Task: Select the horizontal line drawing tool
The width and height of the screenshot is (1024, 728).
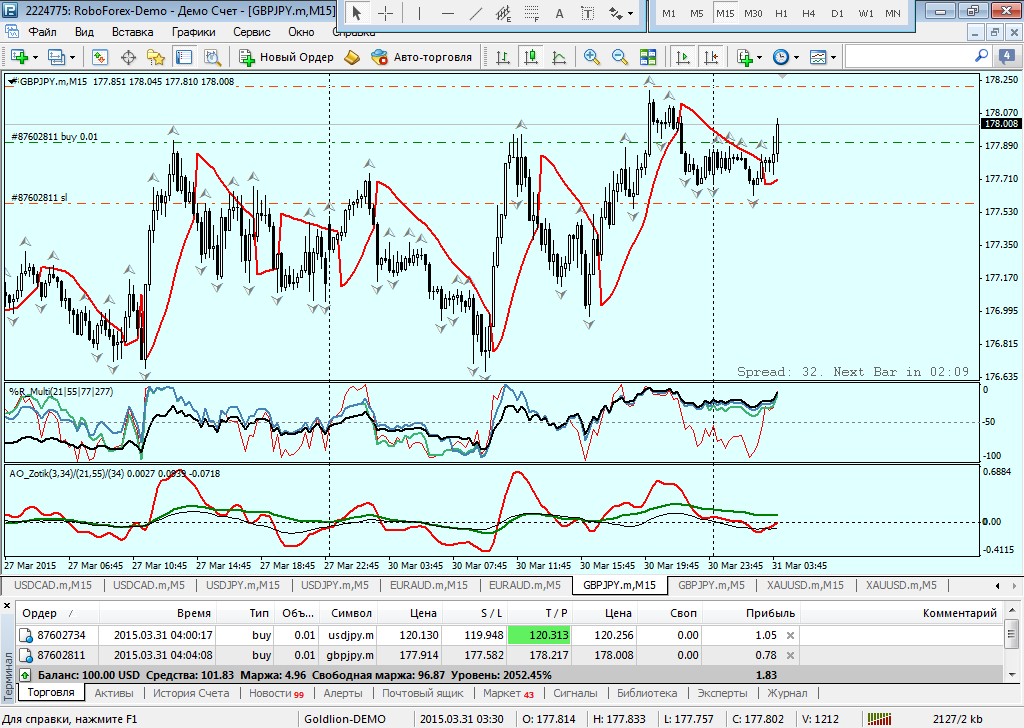Action: coord(447,13)
